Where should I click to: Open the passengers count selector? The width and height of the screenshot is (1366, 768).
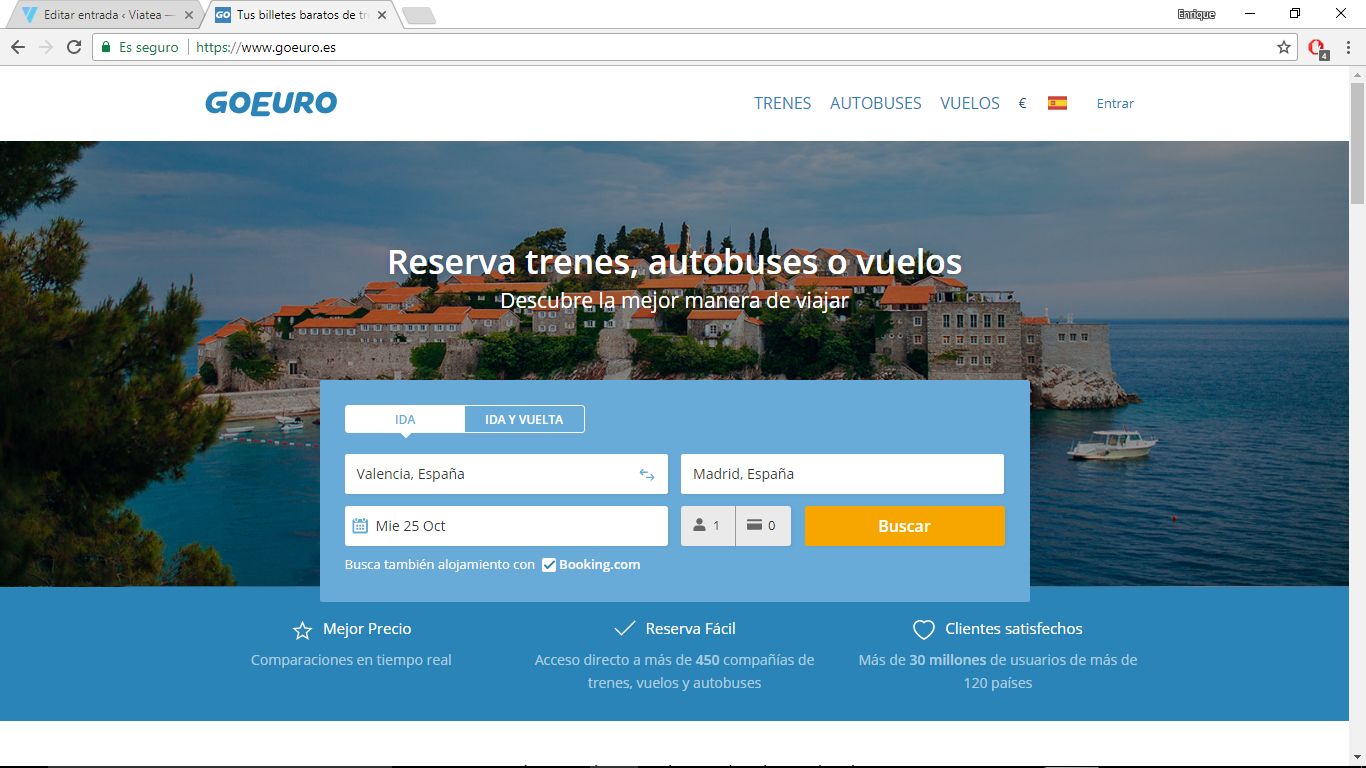tap(708, 526)
